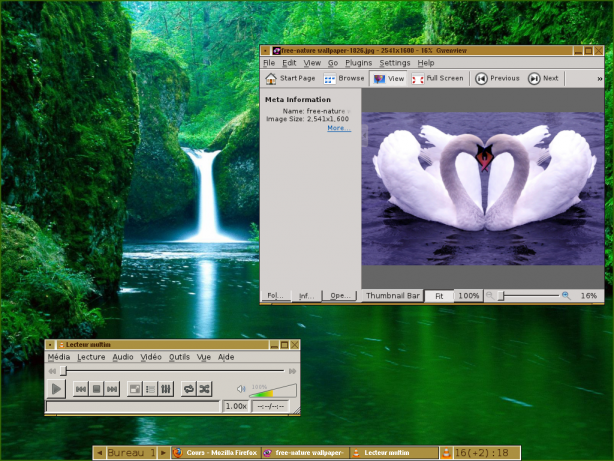The image size is (614, 461).
Task: Open the View menu in Gwenview
Action: pyautogui.click(x=312, y=63)
